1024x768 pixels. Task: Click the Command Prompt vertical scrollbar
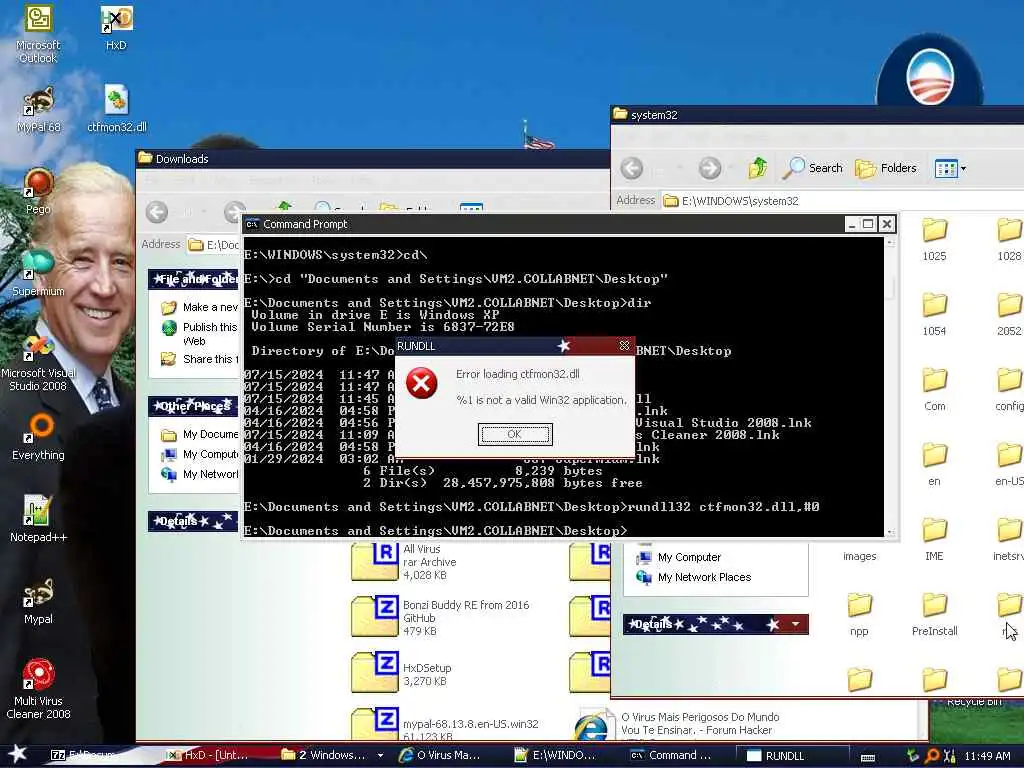point(889,387)
